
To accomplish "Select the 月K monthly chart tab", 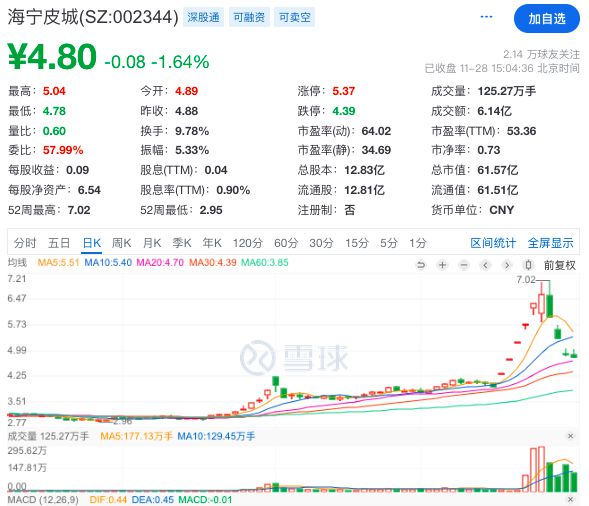I will [x=152, y=243].
